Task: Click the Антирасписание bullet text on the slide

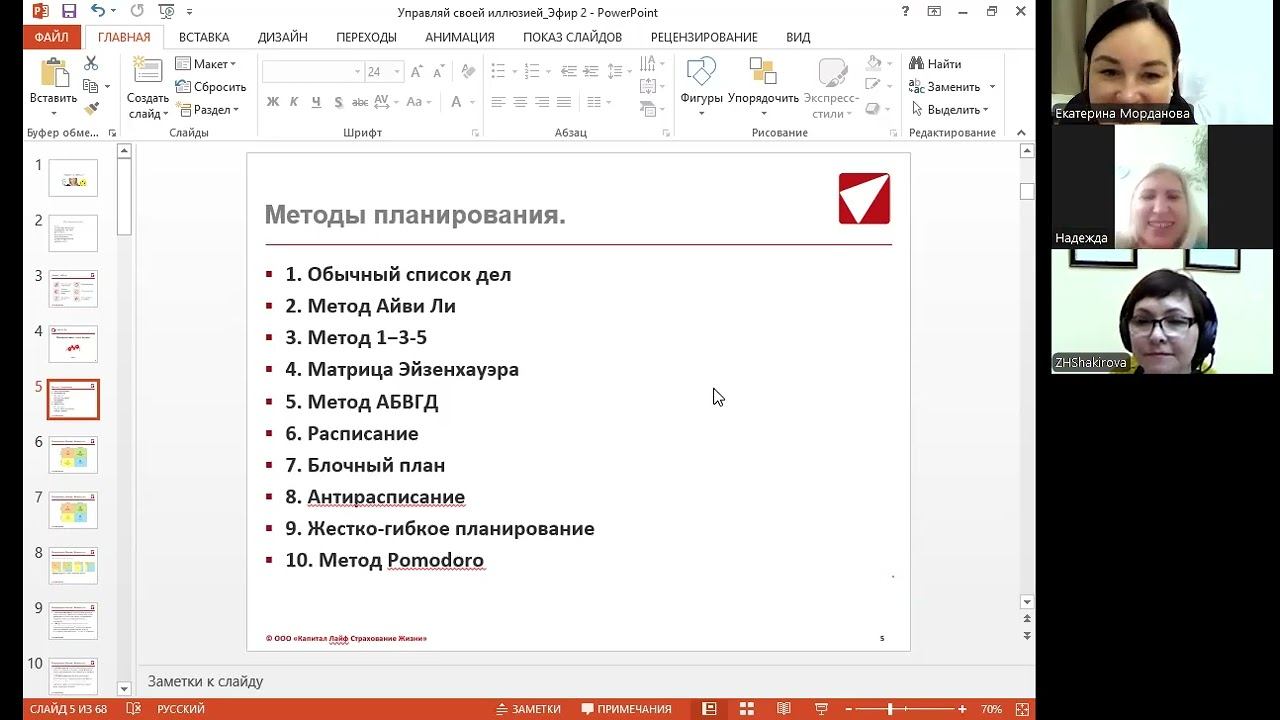Action: tap(386, 497)
